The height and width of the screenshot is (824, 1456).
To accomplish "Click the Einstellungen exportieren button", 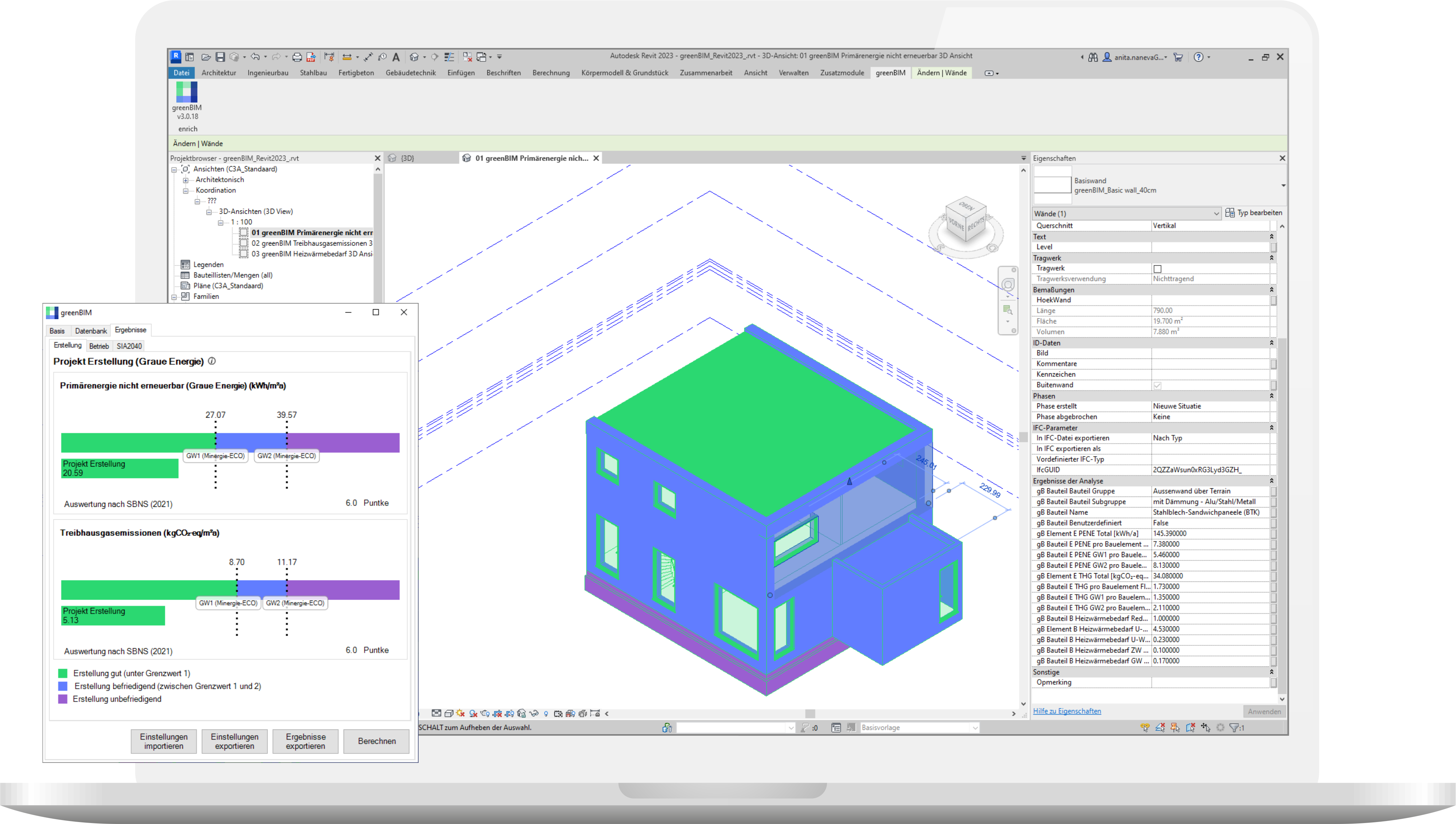I will click(234, 741).
